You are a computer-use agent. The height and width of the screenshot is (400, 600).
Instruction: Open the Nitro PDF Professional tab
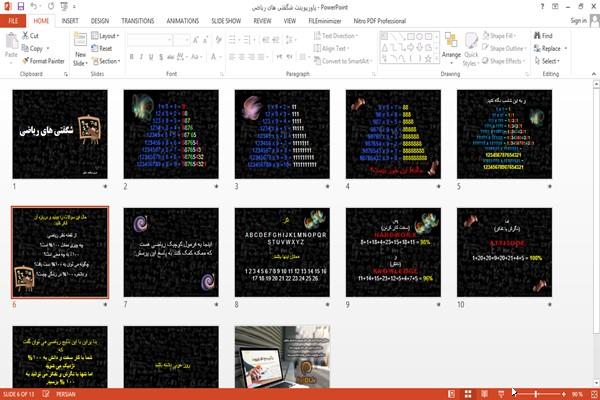(380, 21)
